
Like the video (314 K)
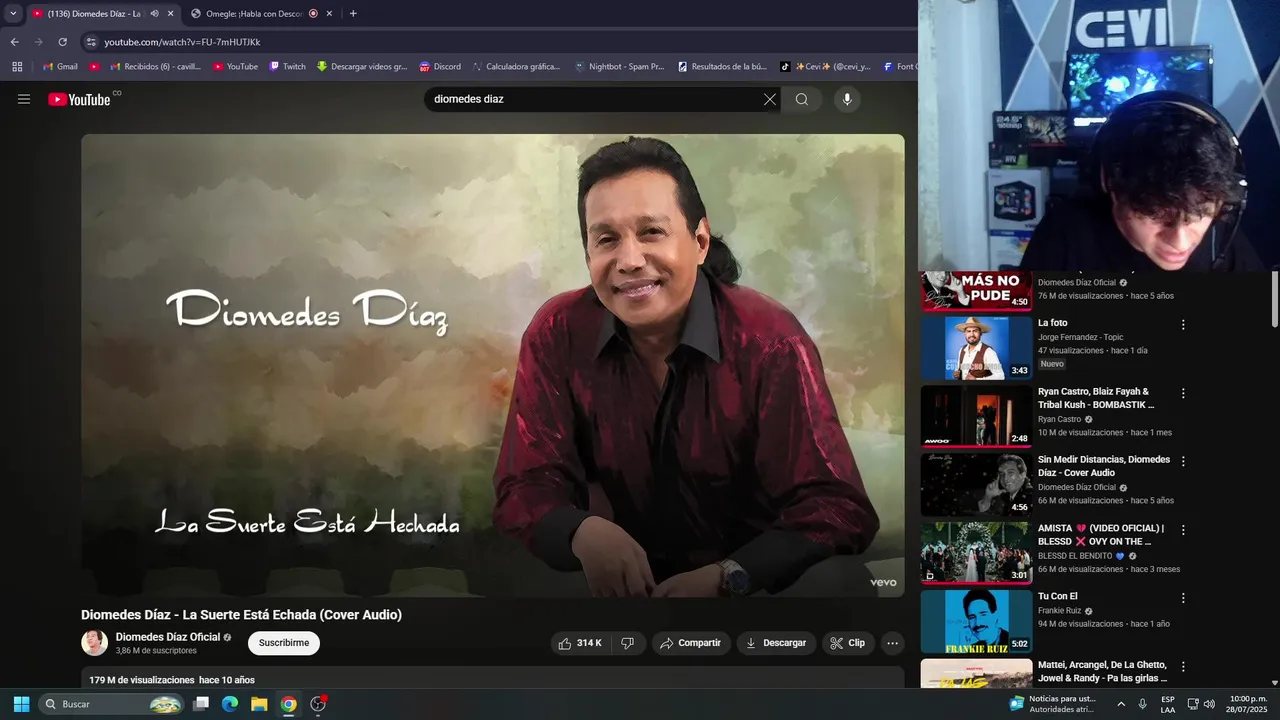pyautogui.click(x=580, y=643)
